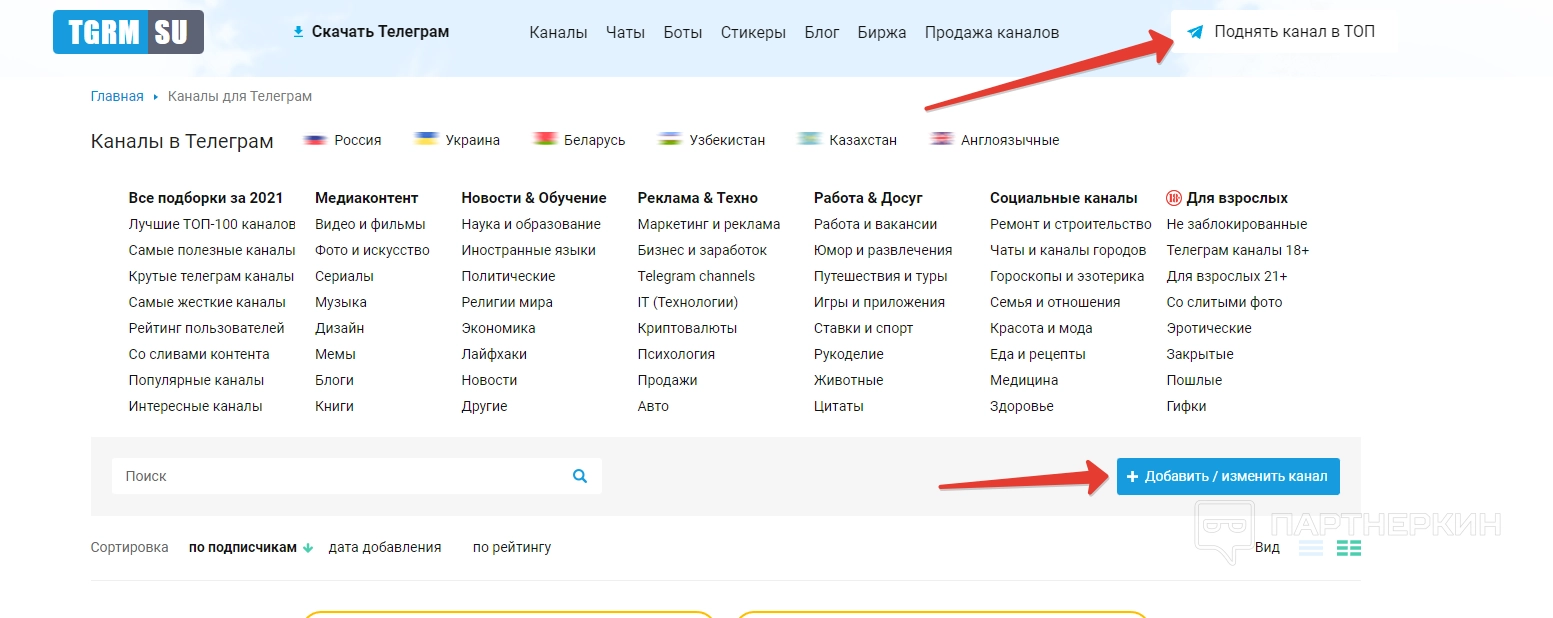Click the Russia flag icon
The height and width of the screenshot is (618, 1553).
point(316,140)
